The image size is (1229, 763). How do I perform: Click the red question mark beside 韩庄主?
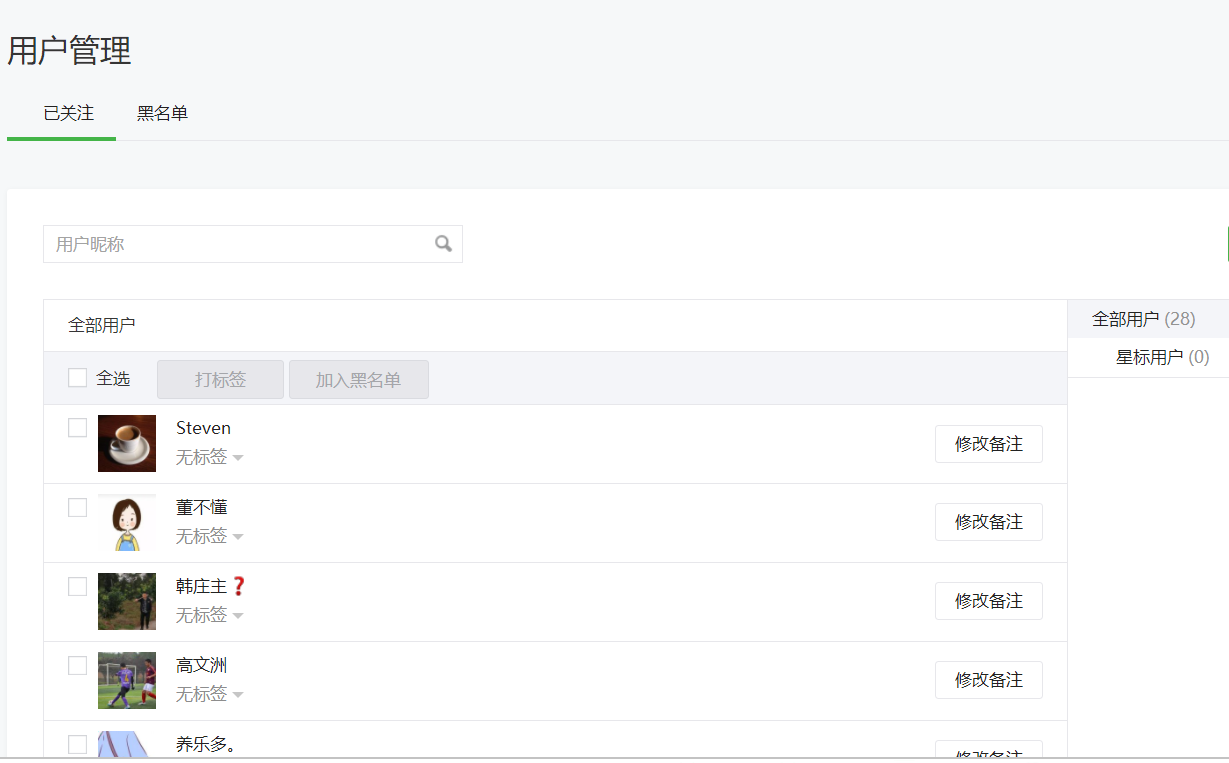coord(238,586)
